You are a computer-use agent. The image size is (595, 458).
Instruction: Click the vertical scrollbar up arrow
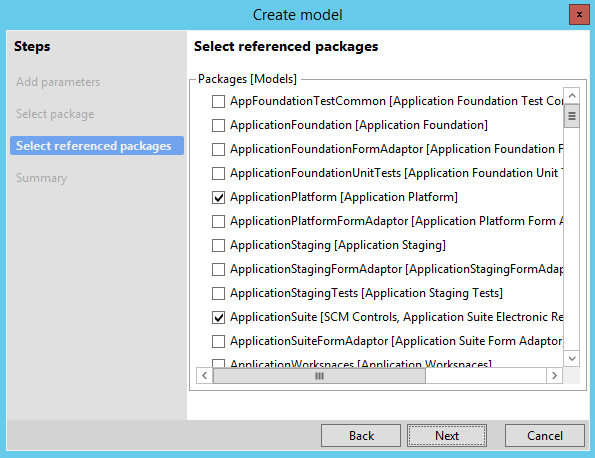572,95
